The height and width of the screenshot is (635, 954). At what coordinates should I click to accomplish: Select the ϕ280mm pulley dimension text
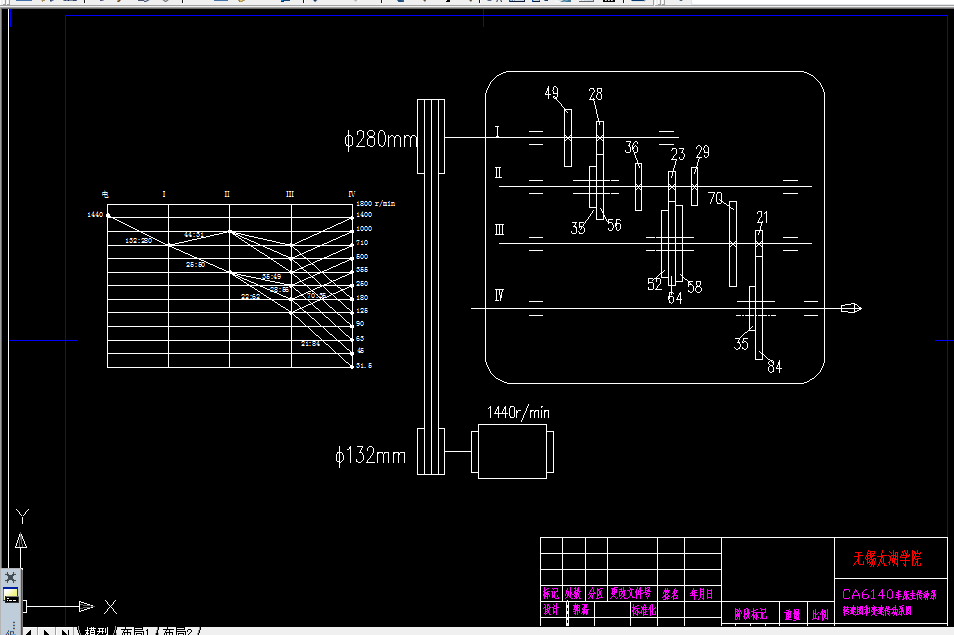[380, 139]
